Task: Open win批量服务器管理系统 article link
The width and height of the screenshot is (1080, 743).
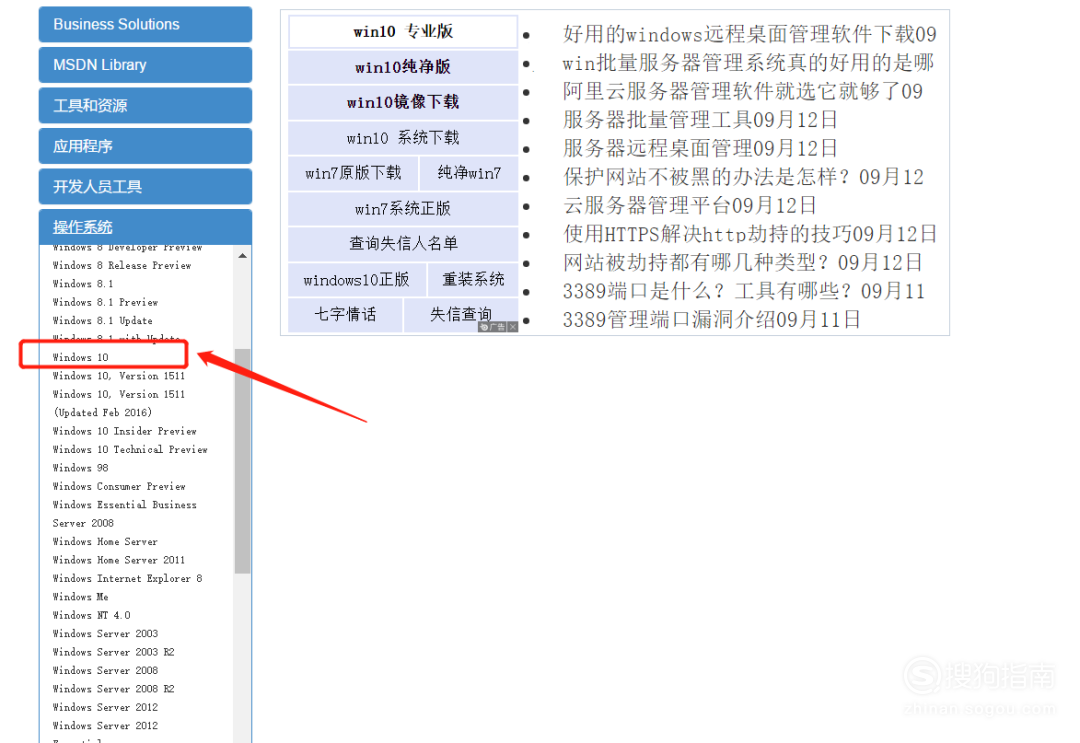Action: (748, 63)
